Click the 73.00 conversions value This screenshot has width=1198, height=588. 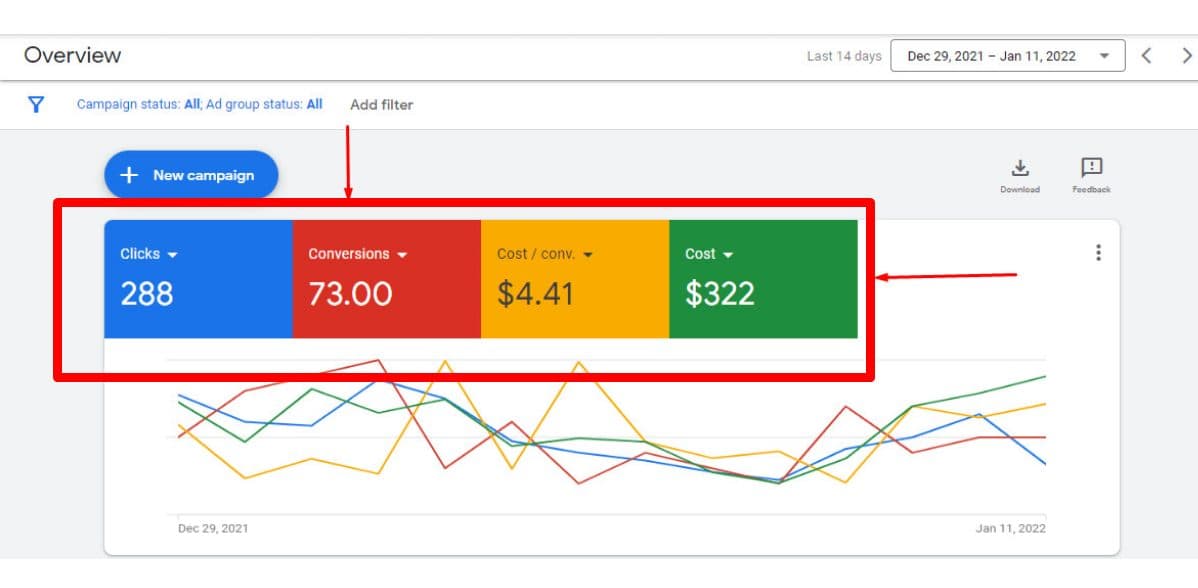point(350,294)
